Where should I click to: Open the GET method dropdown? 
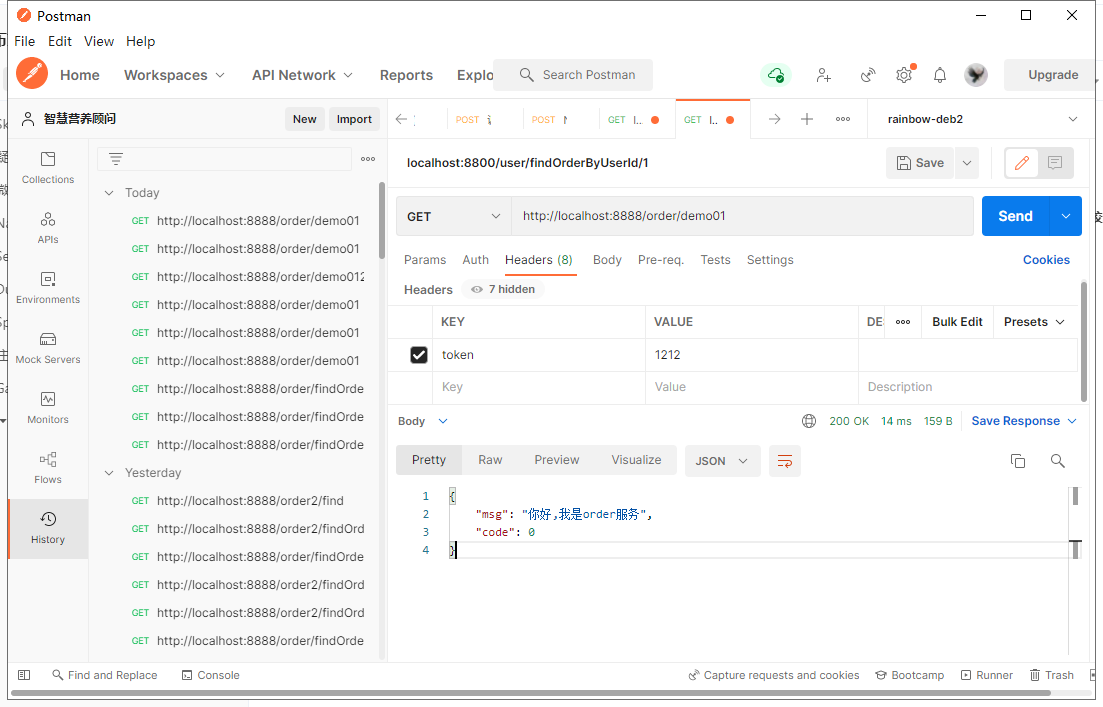pos(453,216)
